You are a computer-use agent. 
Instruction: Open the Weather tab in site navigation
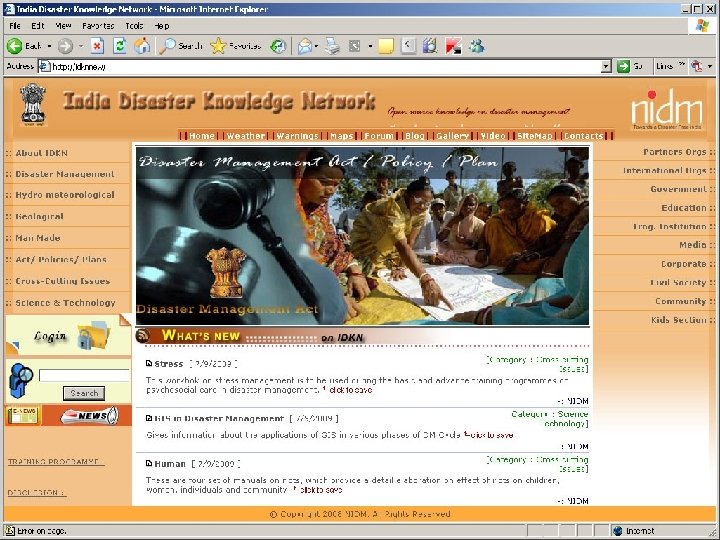pos(246,135)
